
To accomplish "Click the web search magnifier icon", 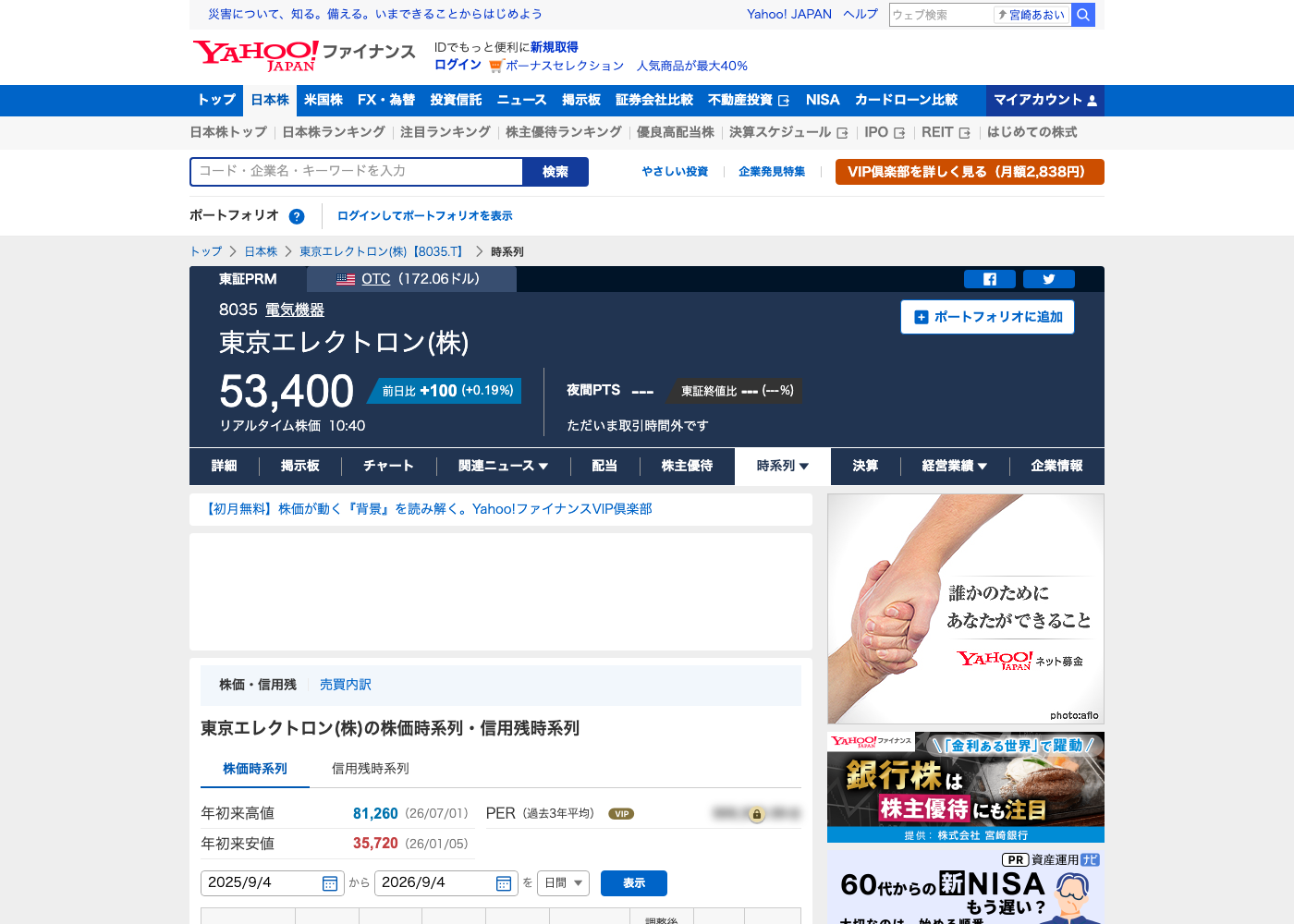I will pos(1083,15).
